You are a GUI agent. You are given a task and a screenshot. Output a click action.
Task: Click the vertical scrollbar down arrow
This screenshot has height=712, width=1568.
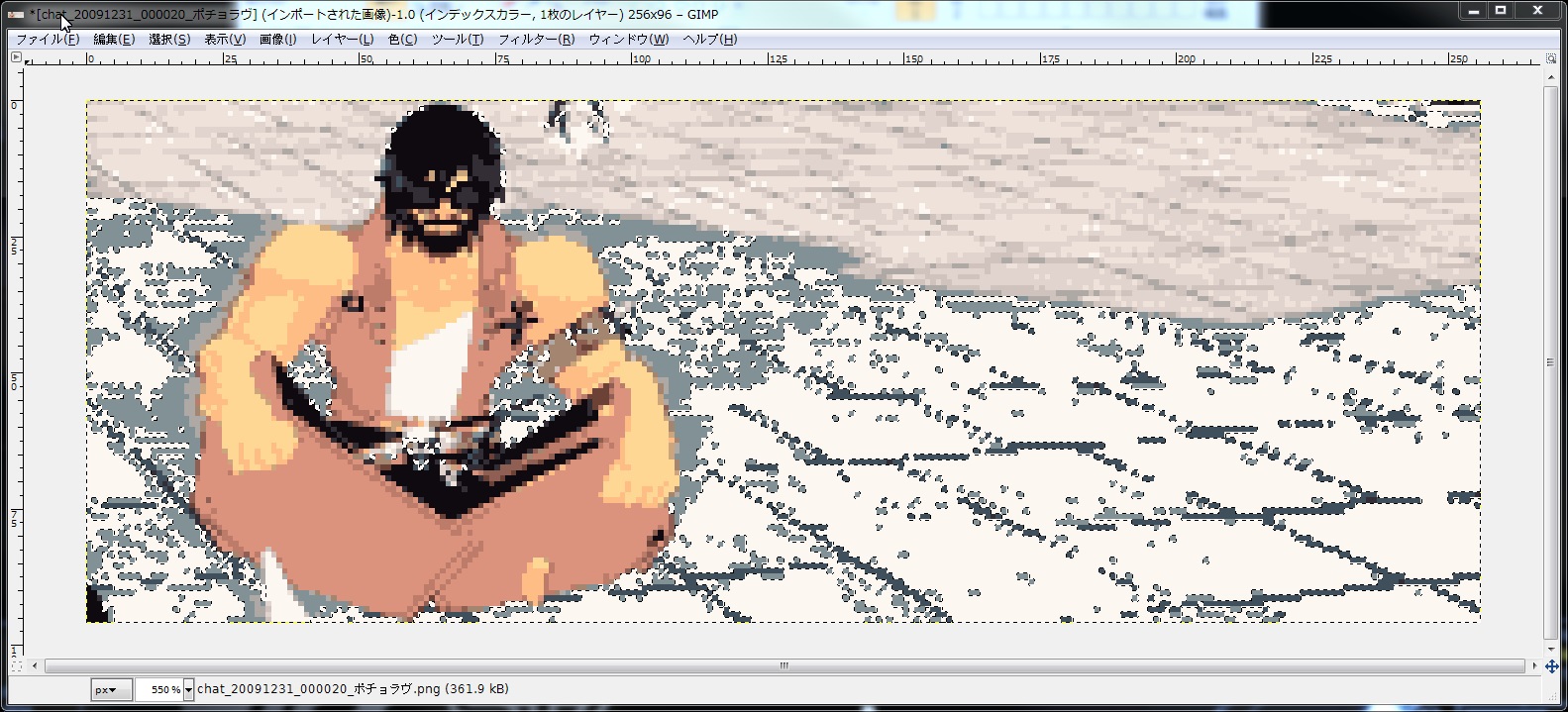(x=1551, y=649)
